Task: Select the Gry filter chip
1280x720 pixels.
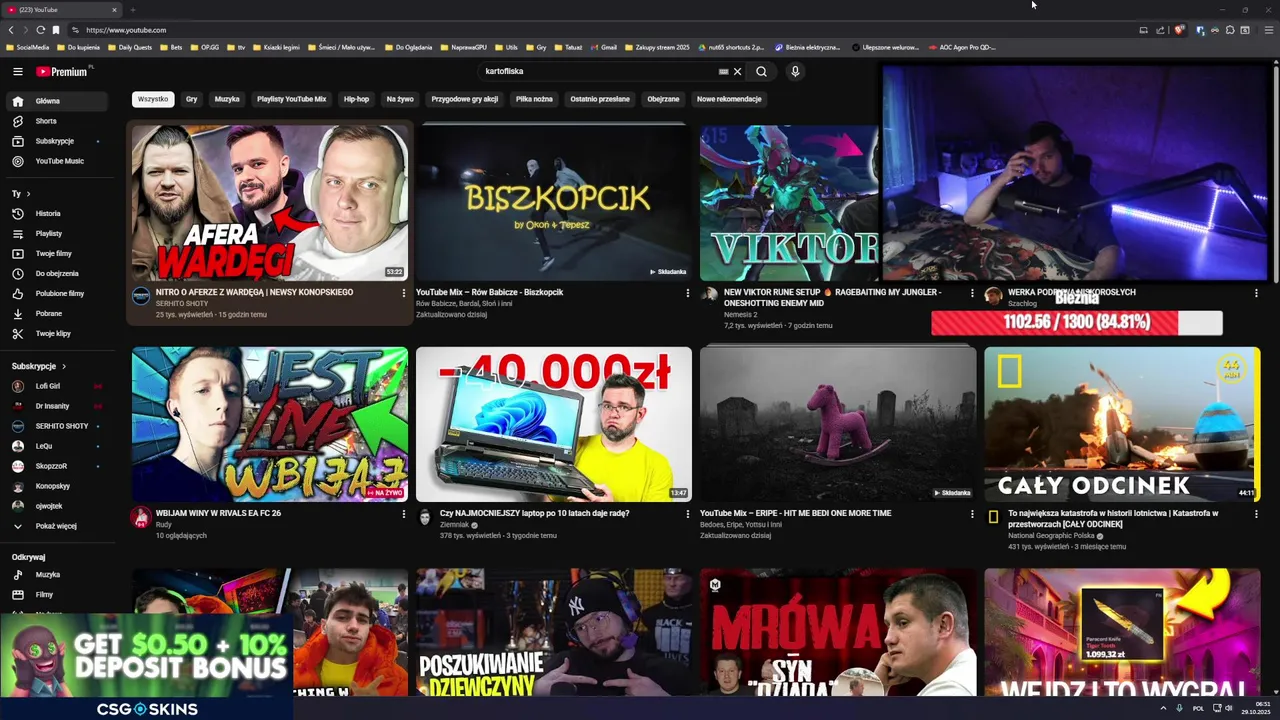Action: pyautogui.click(x=191, y=99)
